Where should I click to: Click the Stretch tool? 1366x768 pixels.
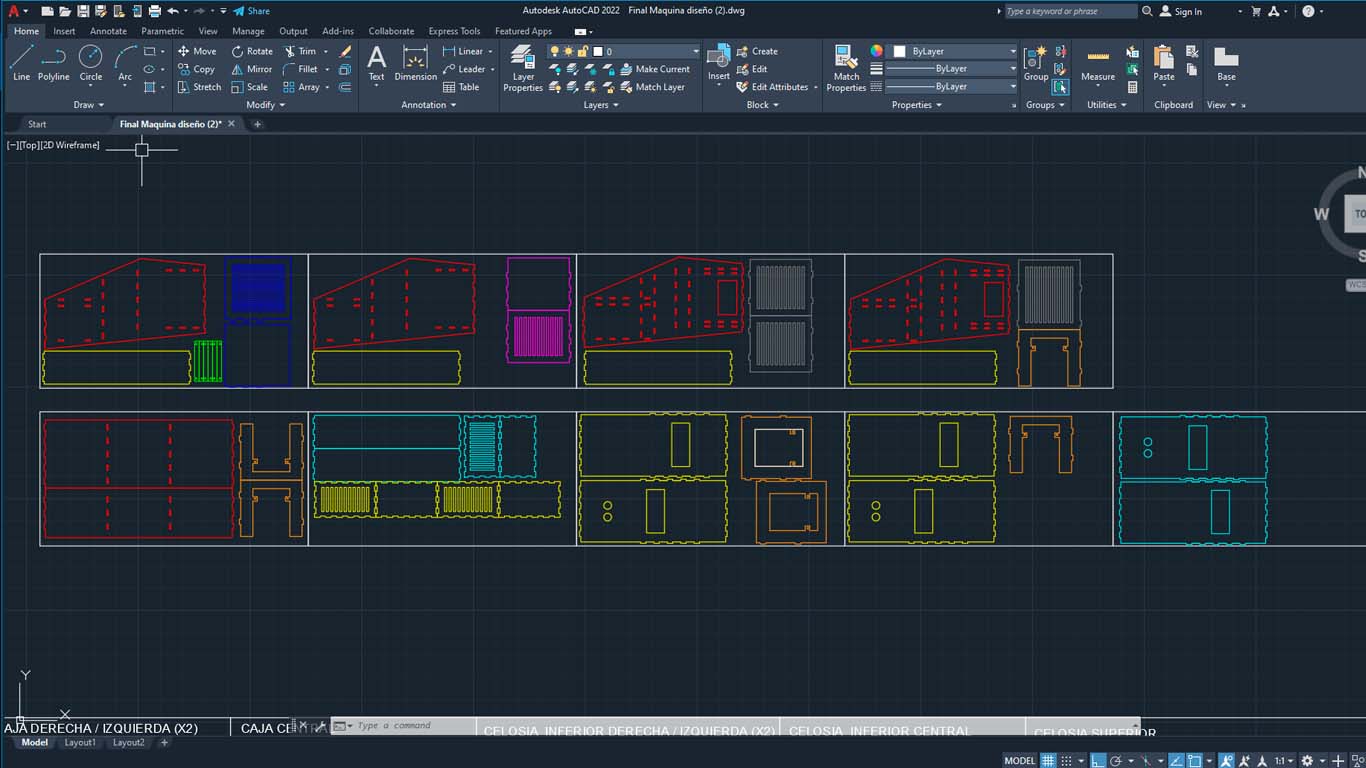[x=199, y=87]
